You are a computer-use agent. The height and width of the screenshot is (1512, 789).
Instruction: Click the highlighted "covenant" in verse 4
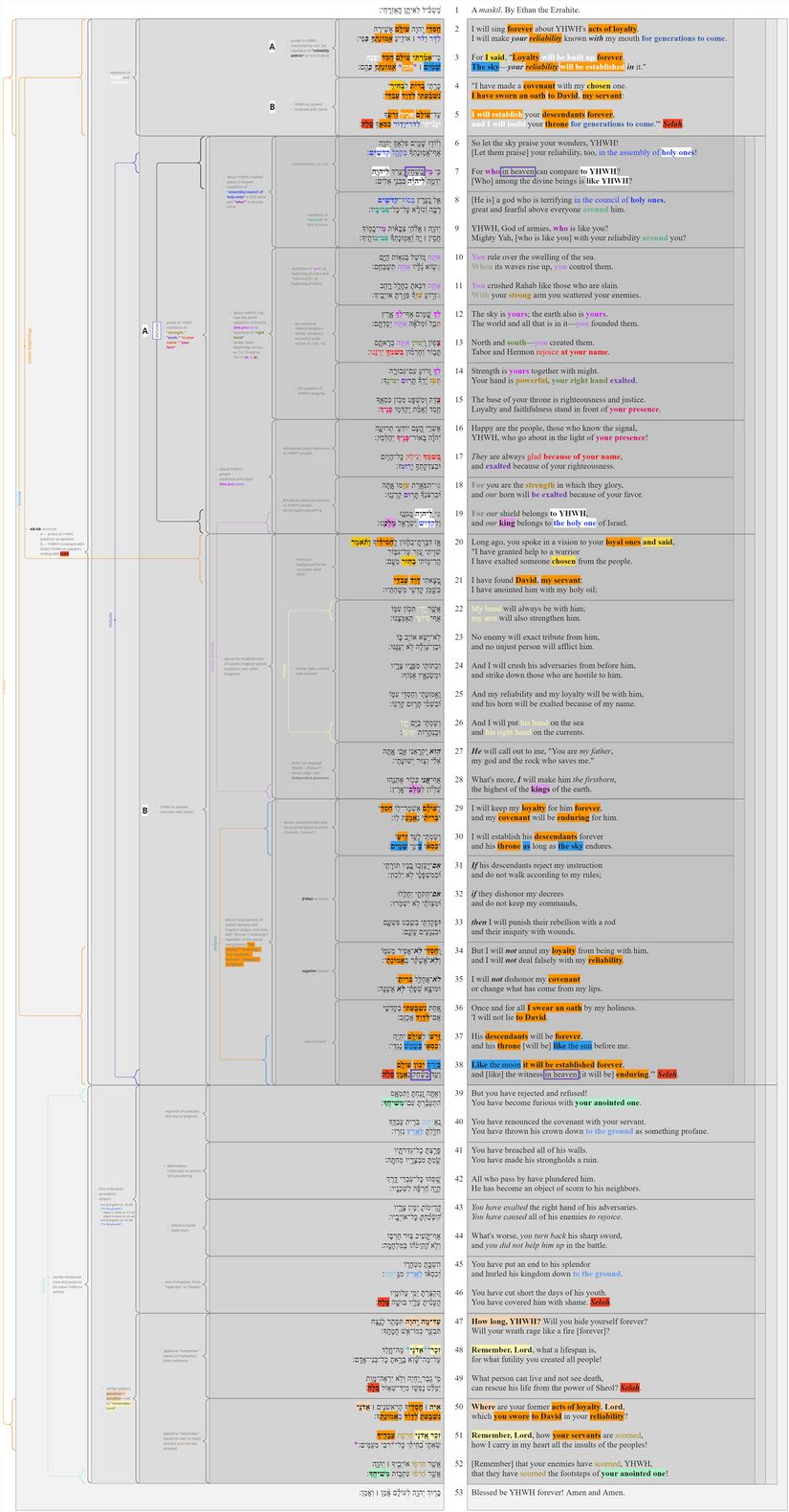click(563, 86)
